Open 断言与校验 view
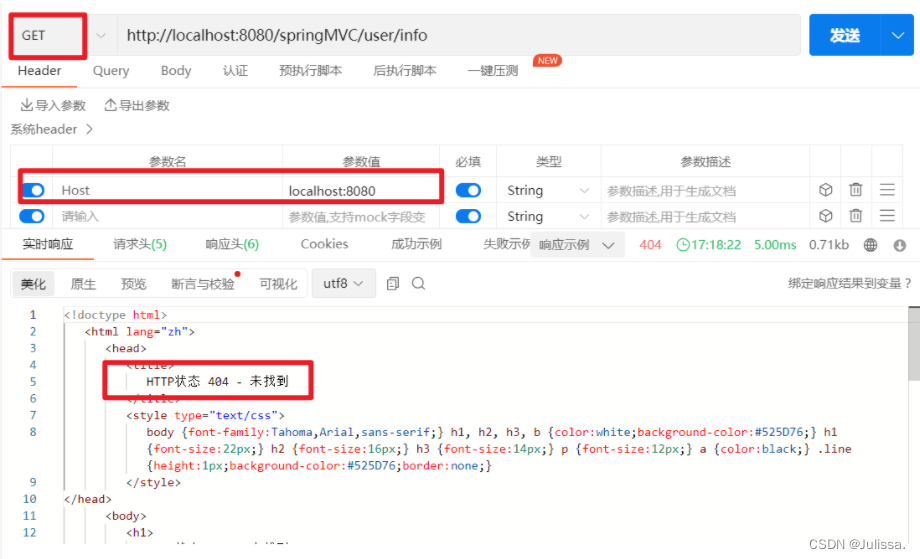The width and height of the screenshot is (920, 559). point(203,284)
